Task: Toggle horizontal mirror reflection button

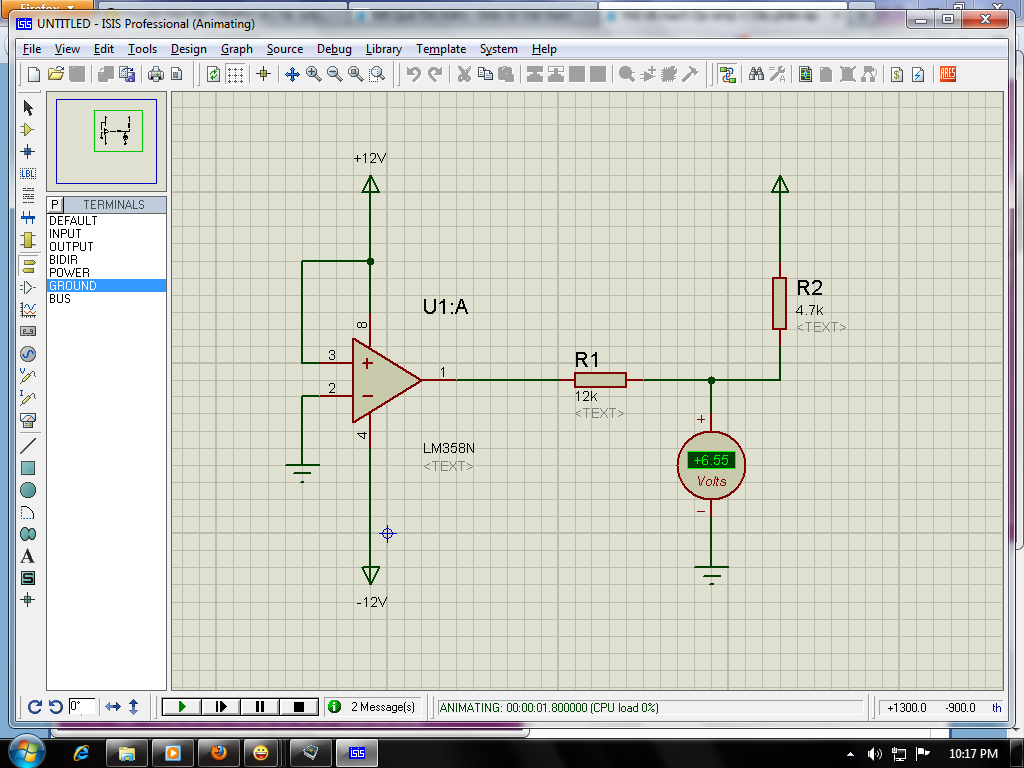Action: (113, 707)
